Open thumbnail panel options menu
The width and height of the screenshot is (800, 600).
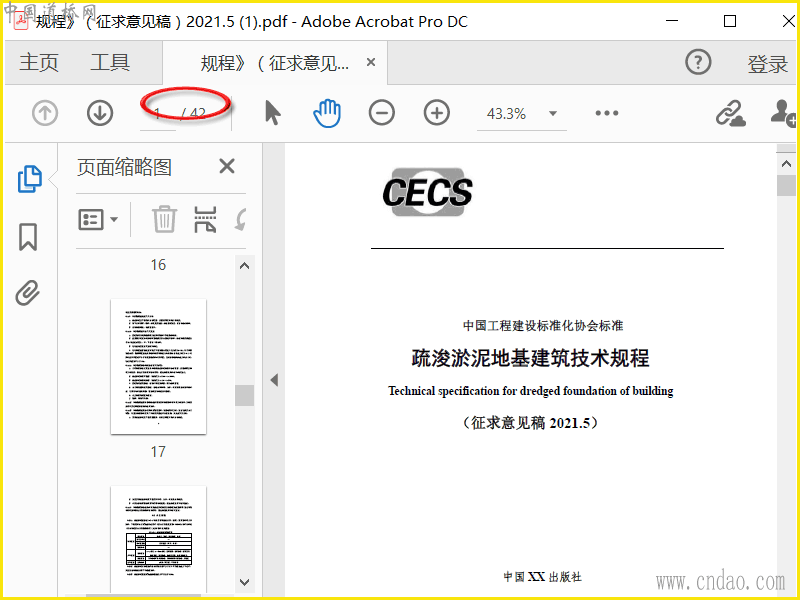(98, 219)
